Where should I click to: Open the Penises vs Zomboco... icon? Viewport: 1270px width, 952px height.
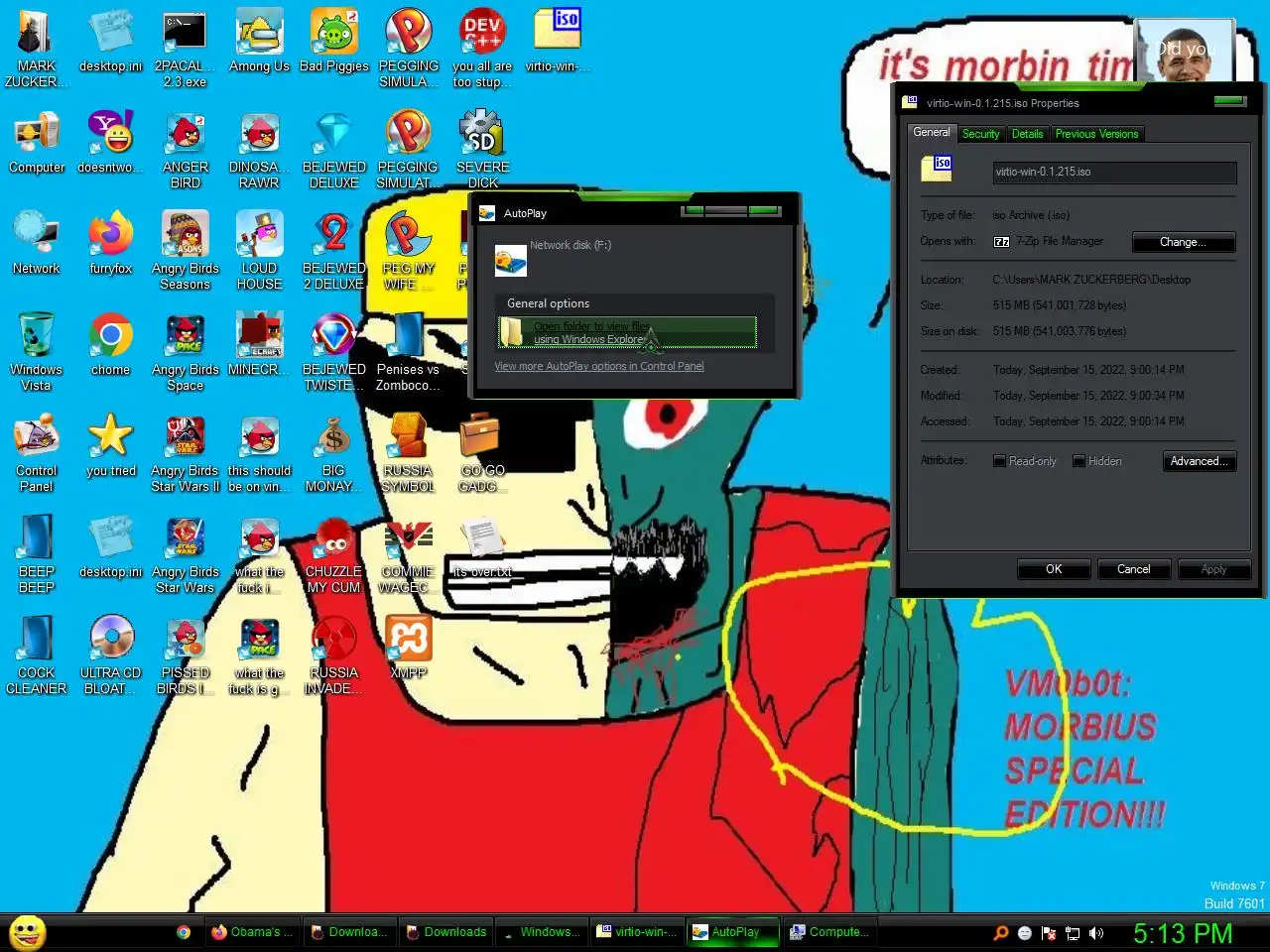tap(408, 352)
